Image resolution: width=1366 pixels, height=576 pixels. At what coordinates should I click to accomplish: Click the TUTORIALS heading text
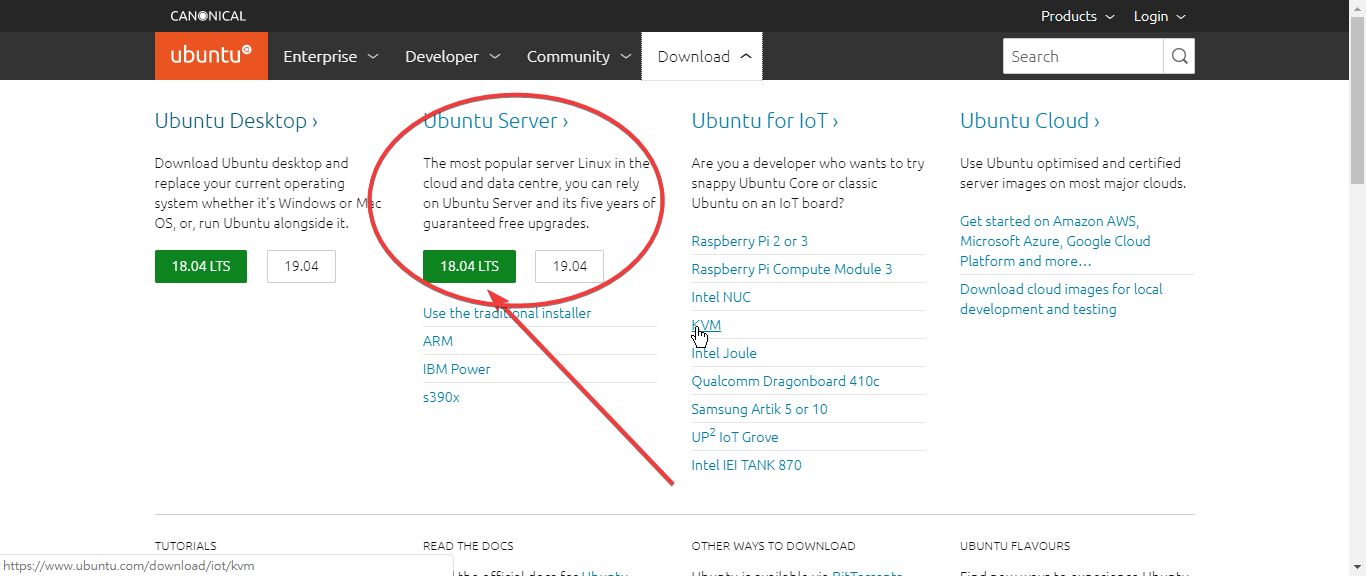[186, 546]
